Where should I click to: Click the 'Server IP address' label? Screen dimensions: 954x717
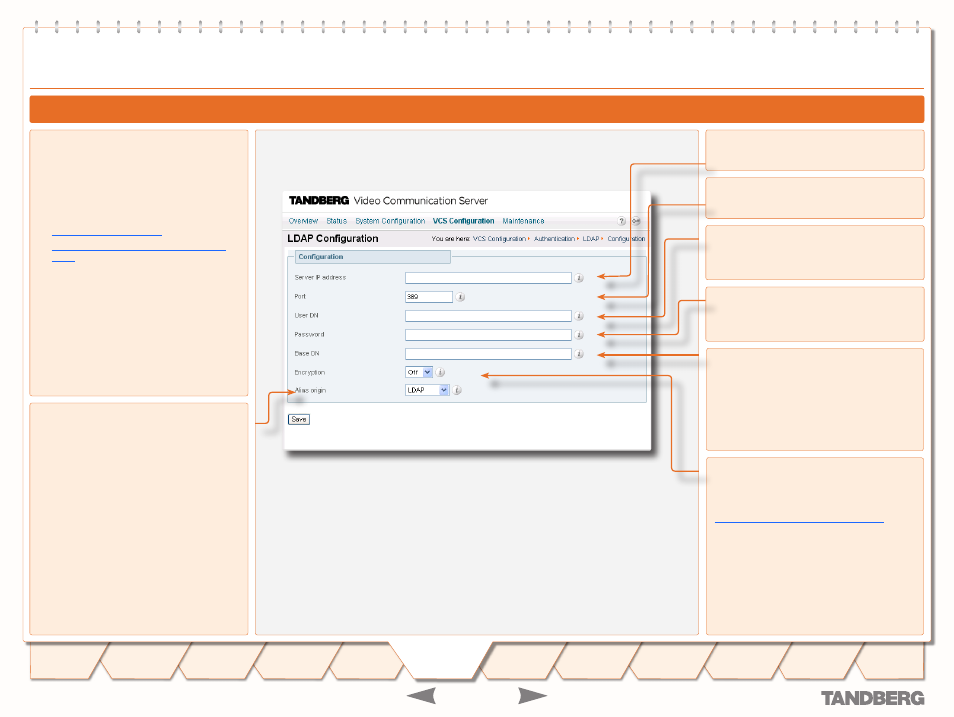pos(320,278)
